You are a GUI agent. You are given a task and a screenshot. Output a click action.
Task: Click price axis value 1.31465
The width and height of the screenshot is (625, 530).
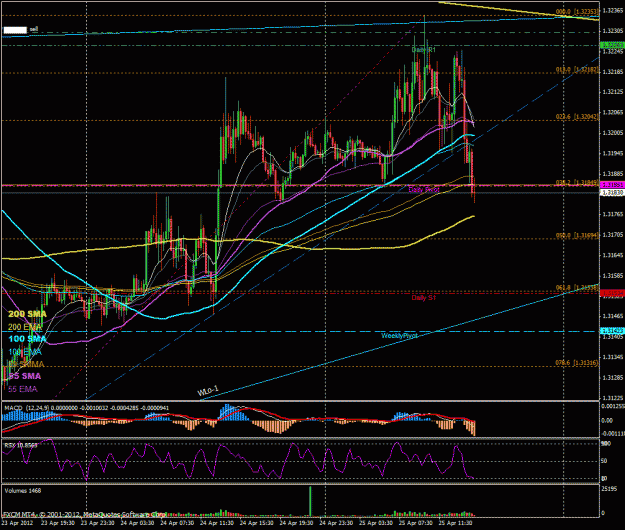(613, 316)
